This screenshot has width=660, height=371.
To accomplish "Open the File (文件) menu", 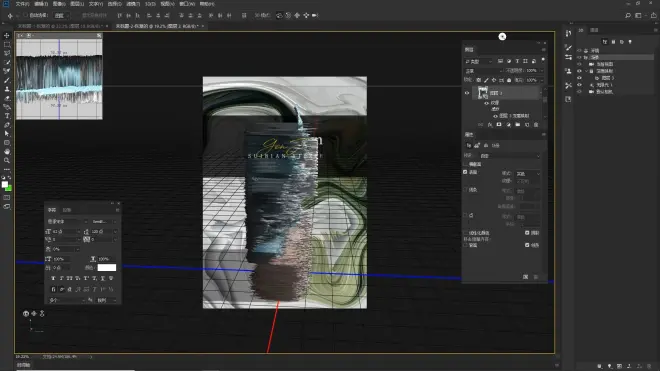I will (22, 4).
